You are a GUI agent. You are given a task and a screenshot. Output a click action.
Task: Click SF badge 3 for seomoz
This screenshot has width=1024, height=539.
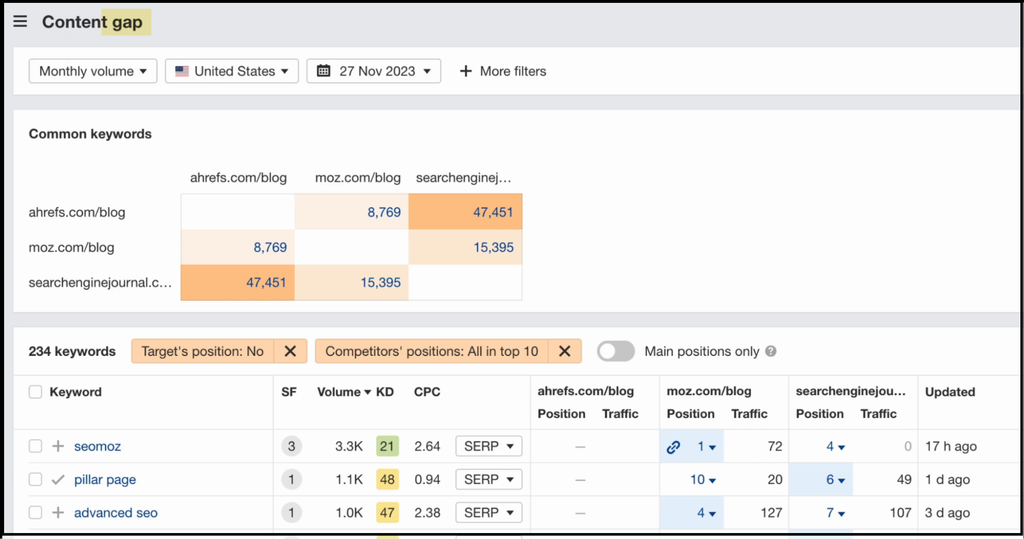click(291, 446)
